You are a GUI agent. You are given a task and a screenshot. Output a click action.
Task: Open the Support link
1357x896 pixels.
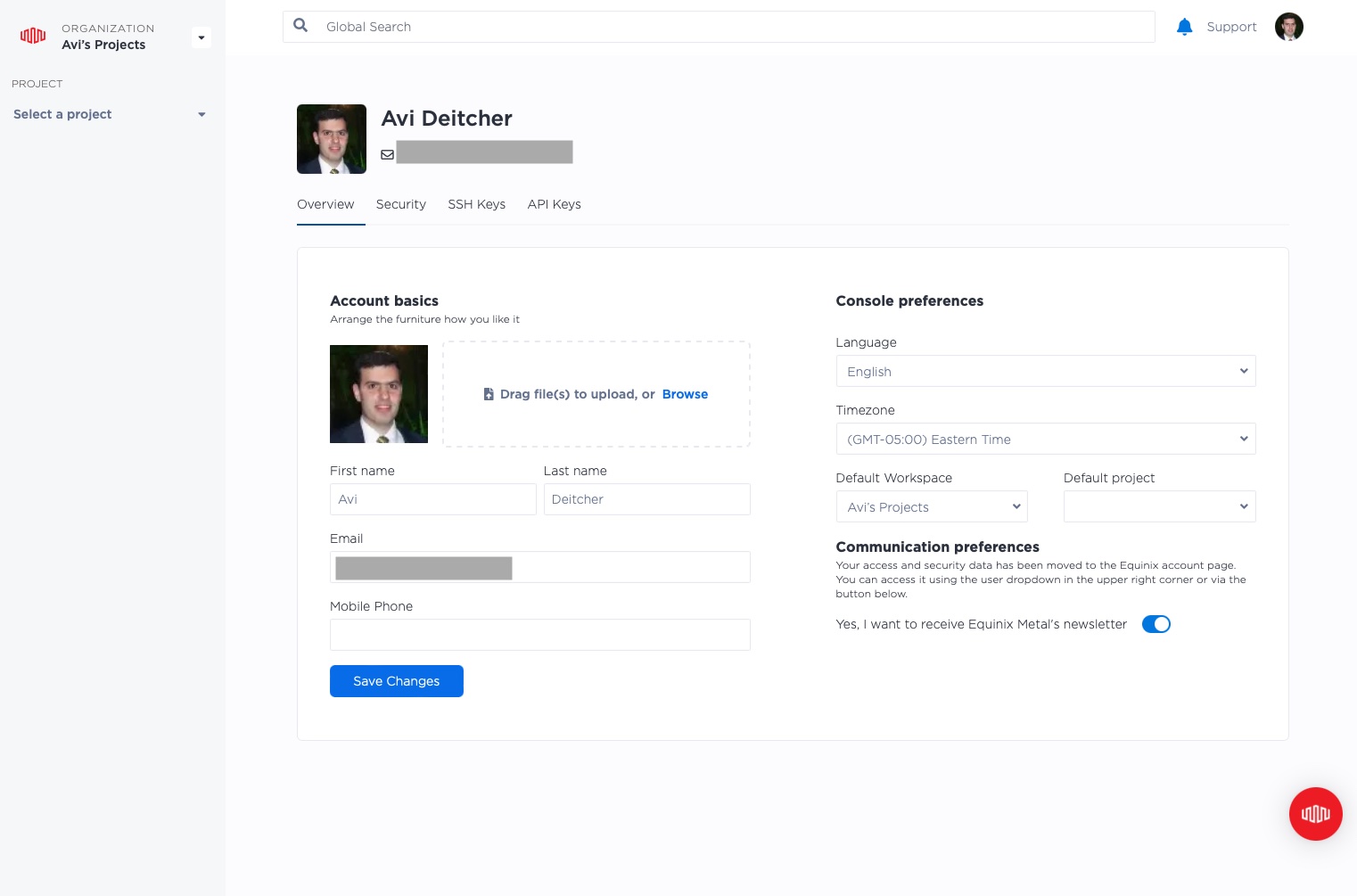point(1231,27)
